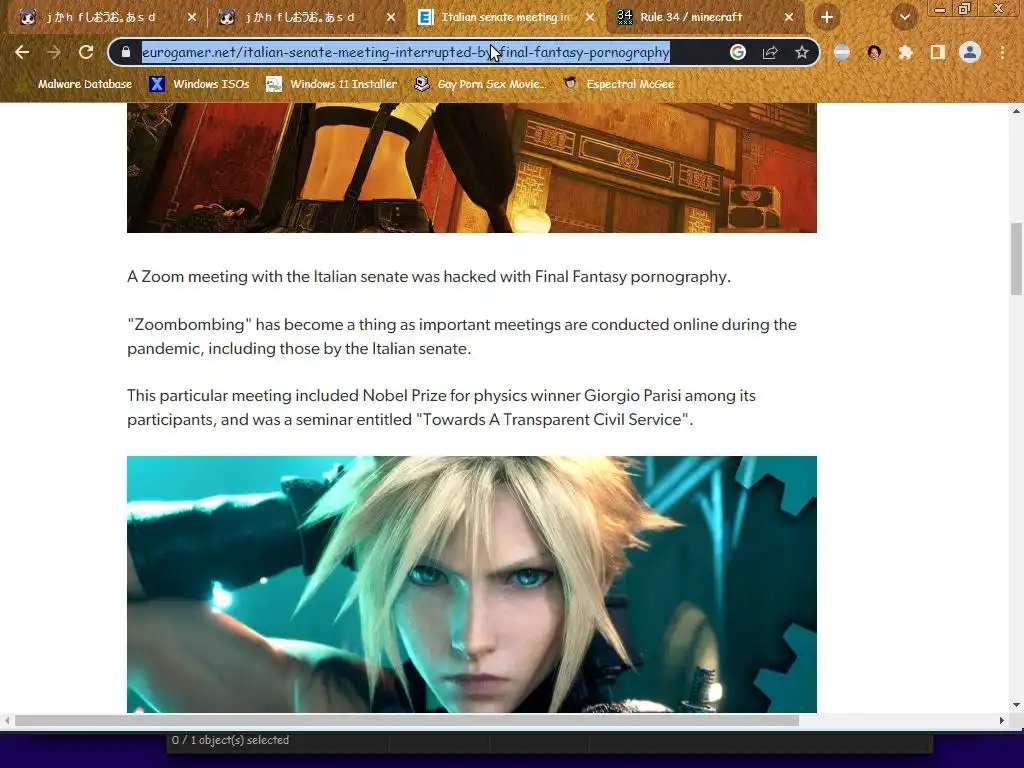Click the scroll down arrow

(x=1016, y=705)
